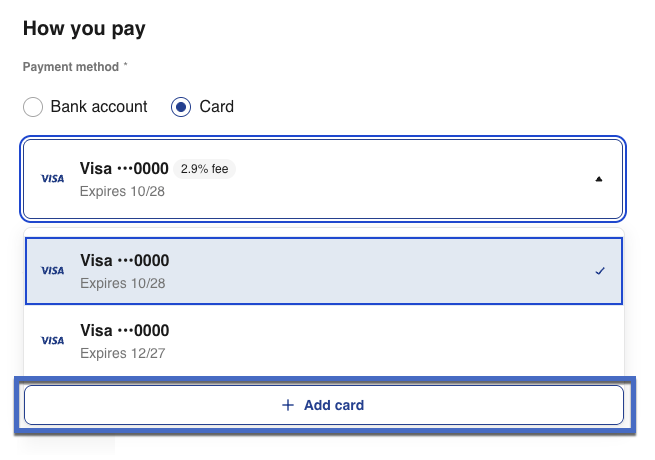Click the plus icon beside Add card
The width and height of the screenshot is (655, 460).
288,405
